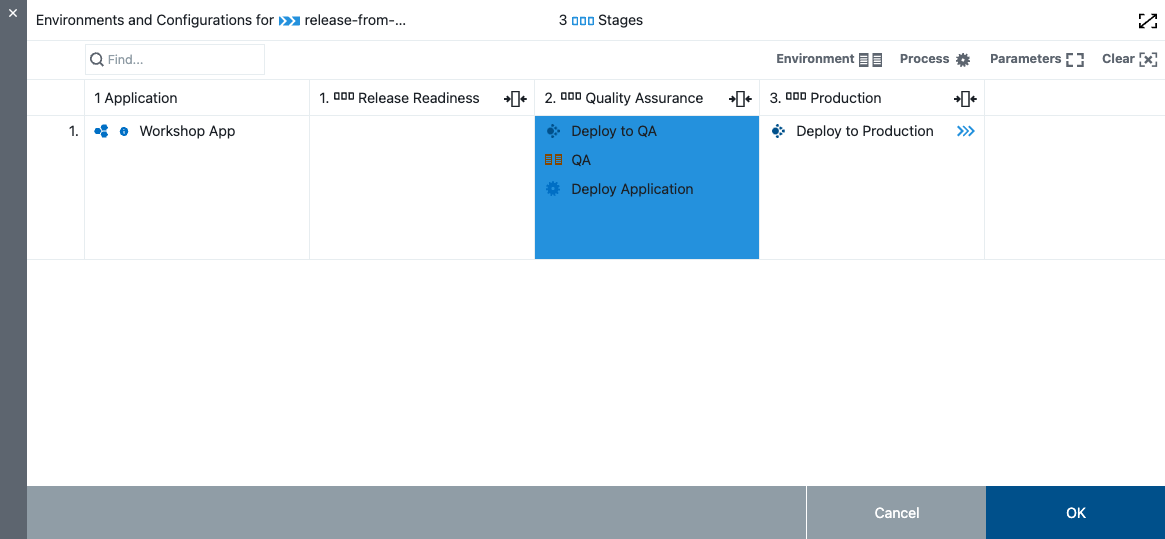Screen dimensions: 1165x539
Task: Click the fullscreen expand icon
Action: pos(1147,21)
